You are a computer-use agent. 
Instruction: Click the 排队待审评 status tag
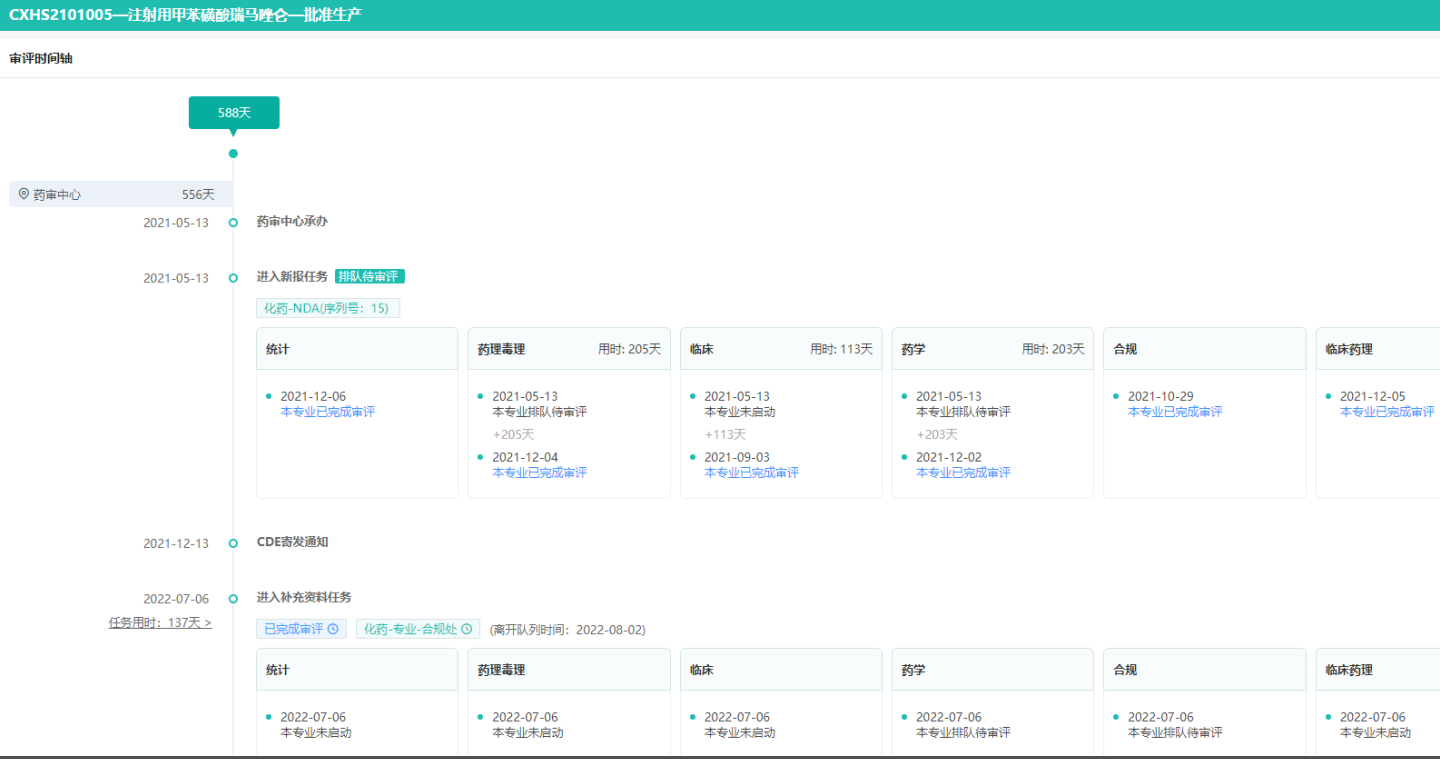tap(370, 277)
